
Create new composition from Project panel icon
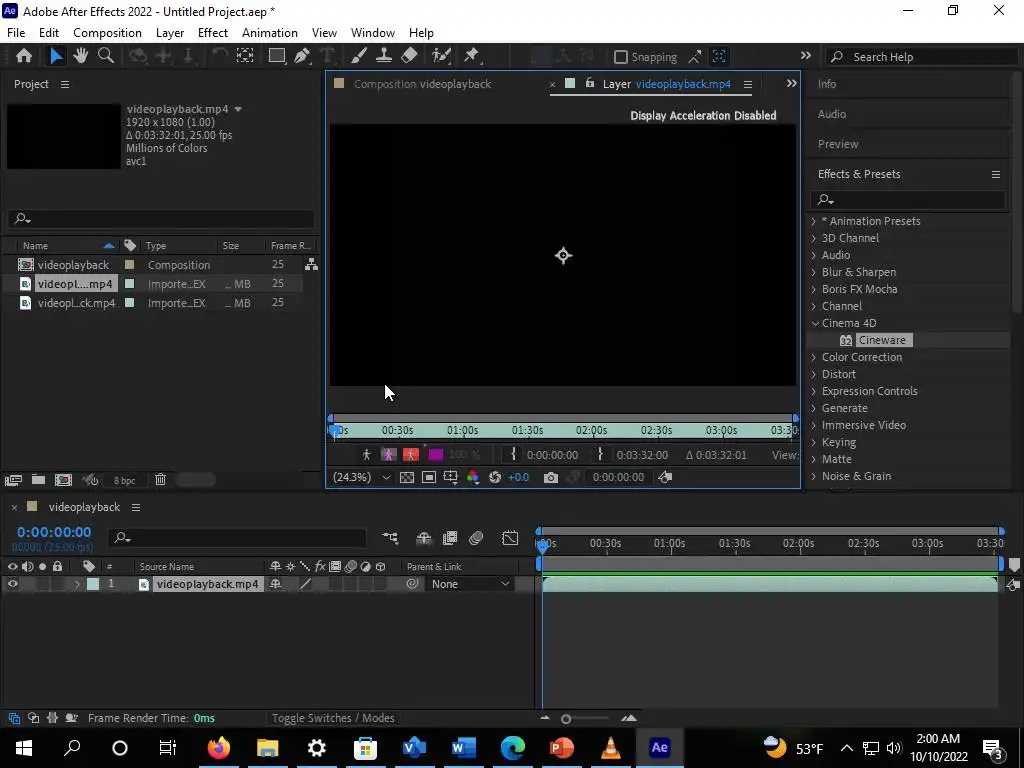[x=63, y=480]
